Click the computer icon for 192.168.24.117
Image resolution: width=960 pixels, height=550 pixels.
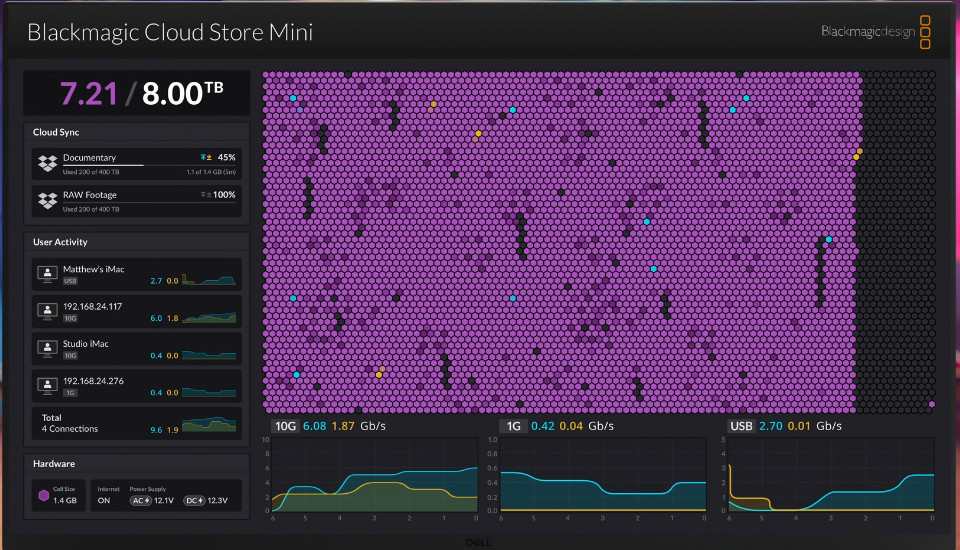[x=47, y=310]
